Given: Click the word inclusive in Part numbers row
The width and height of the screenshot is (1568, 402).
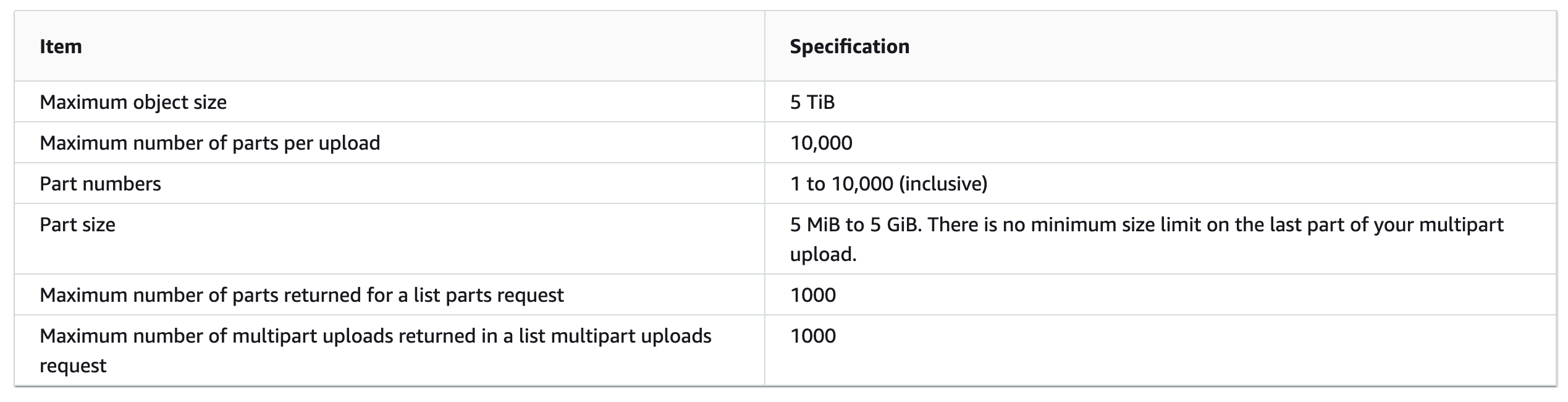Looking at the screenshot, I should (944, 184).
